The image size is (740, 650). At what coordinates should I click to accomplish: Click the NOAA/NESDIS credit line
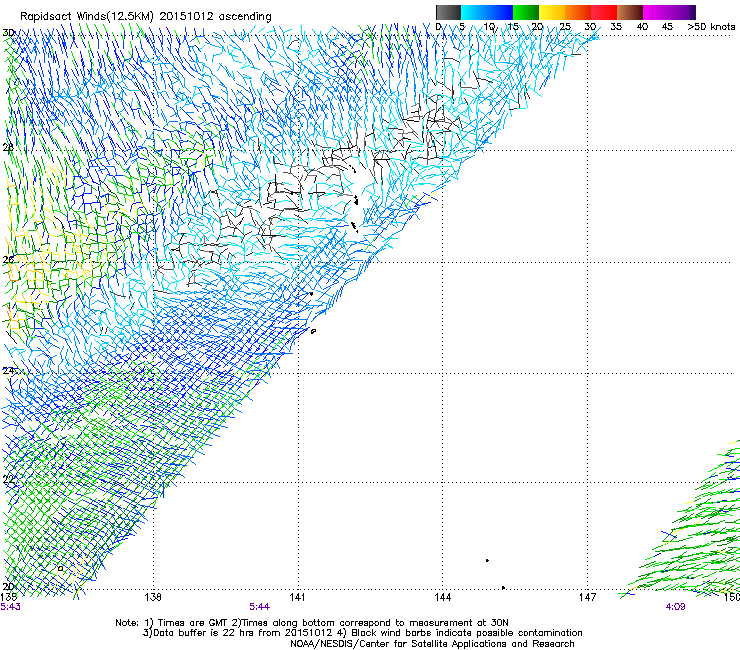(x=432, y=644)
